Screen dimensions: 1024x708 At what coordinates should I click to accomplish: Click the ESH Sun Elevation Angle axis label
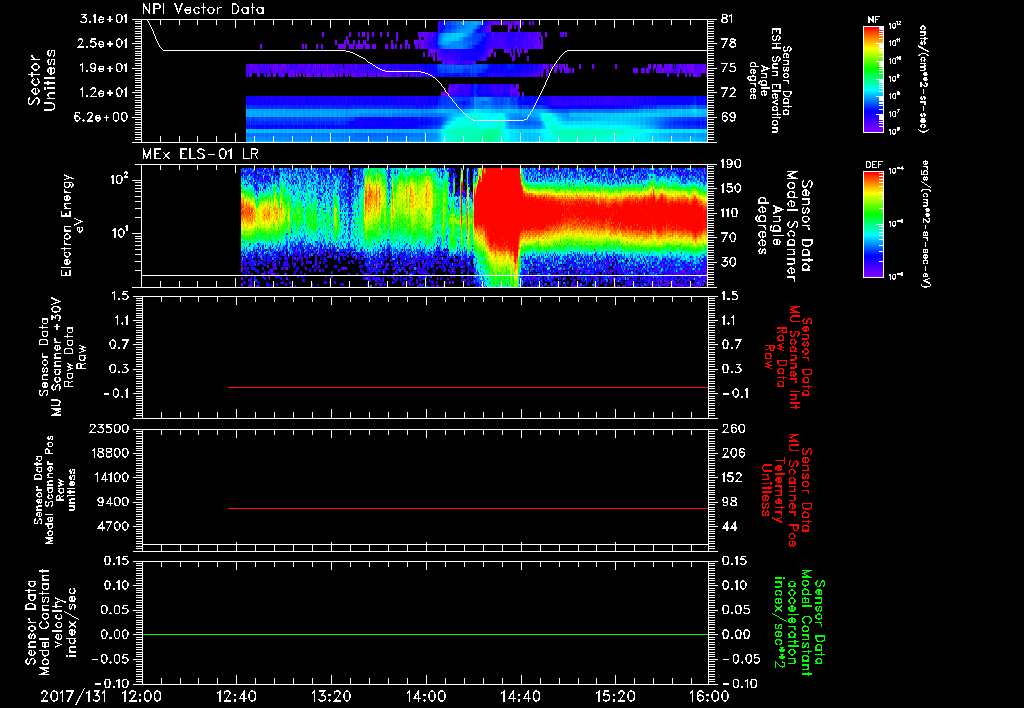pos(769,80)
